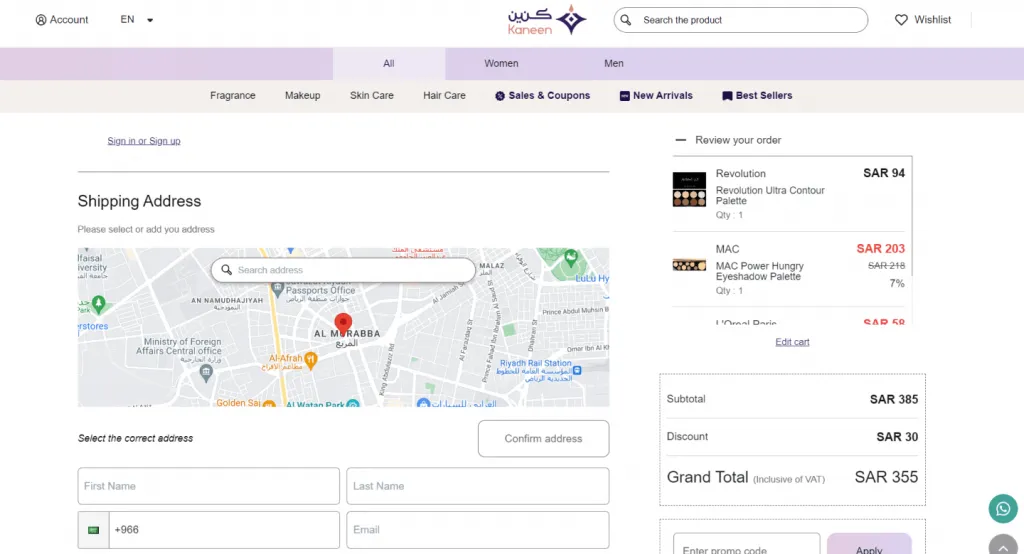Screen dimensions: 1024x554
Task: Click Riyadh Rail Station marker
Action: coord(577,370)
